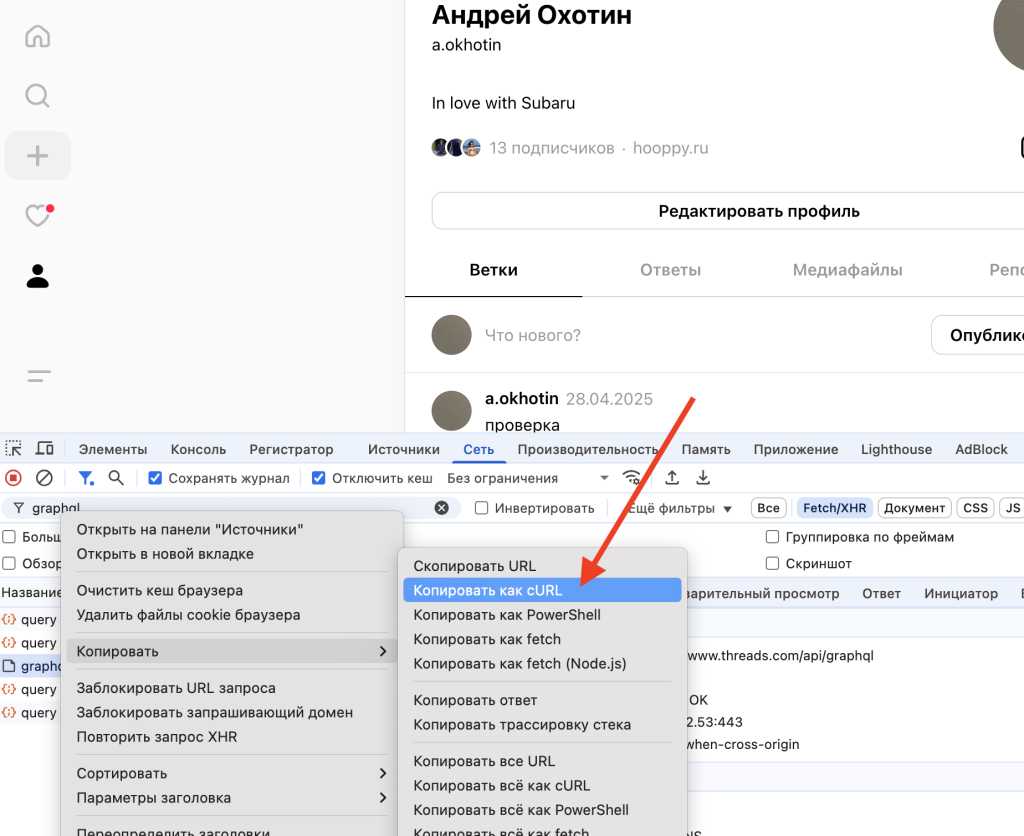
Task: Expand 'Ещё фильтры' dropdown
Action: [x=678, y=508]
